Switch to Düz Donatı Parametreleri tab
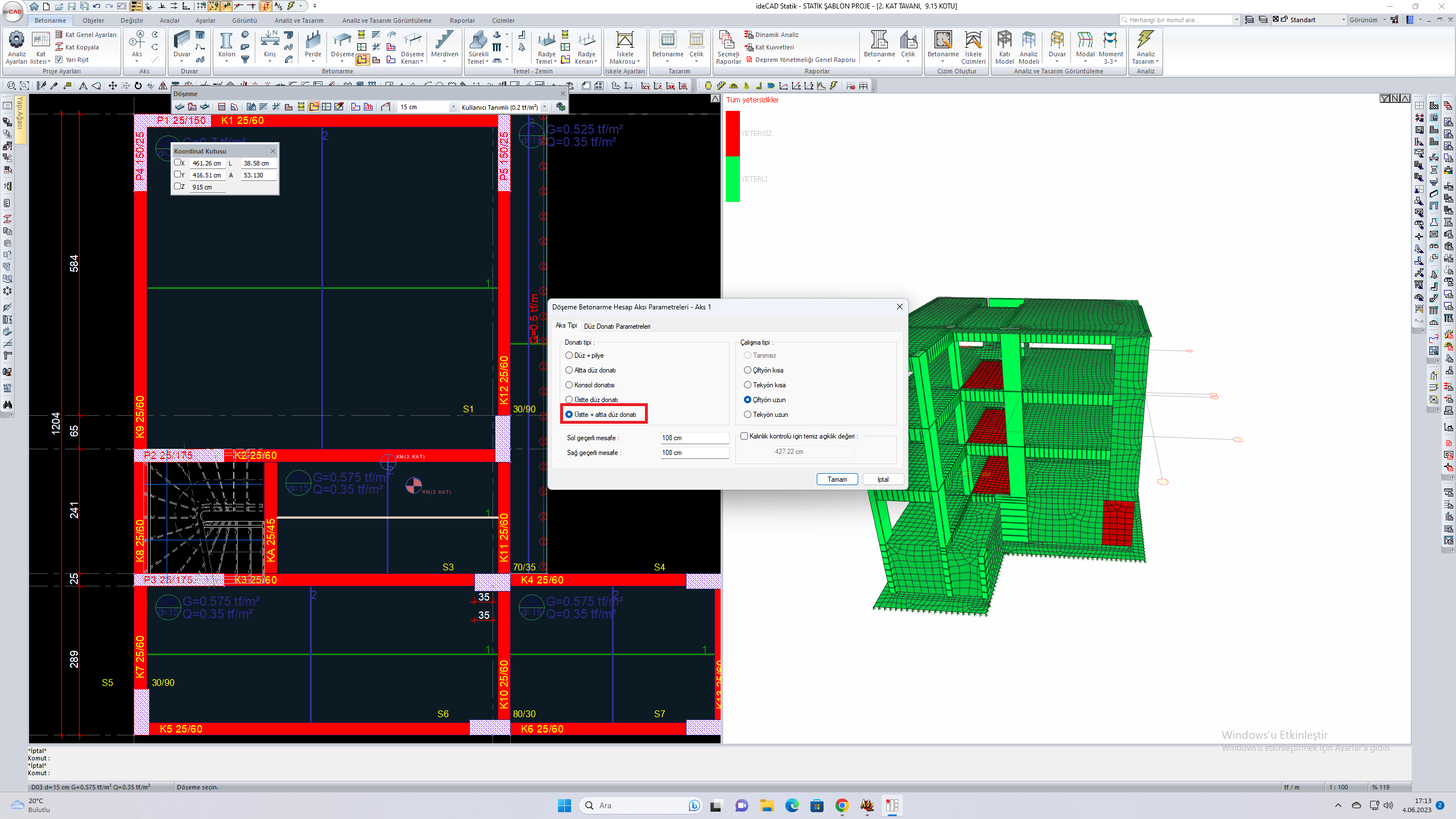1456x819 pixels. click(x=617, y=326)
